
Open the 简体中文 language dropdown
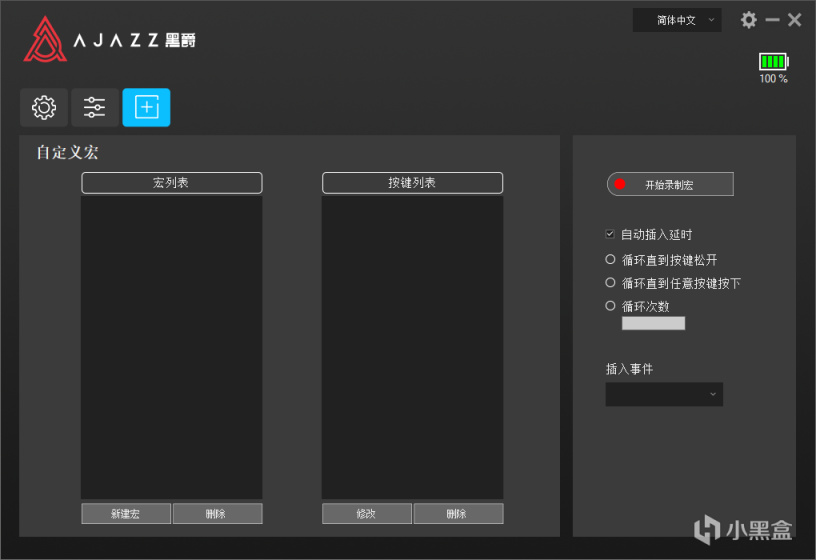[x=677, y=20]
